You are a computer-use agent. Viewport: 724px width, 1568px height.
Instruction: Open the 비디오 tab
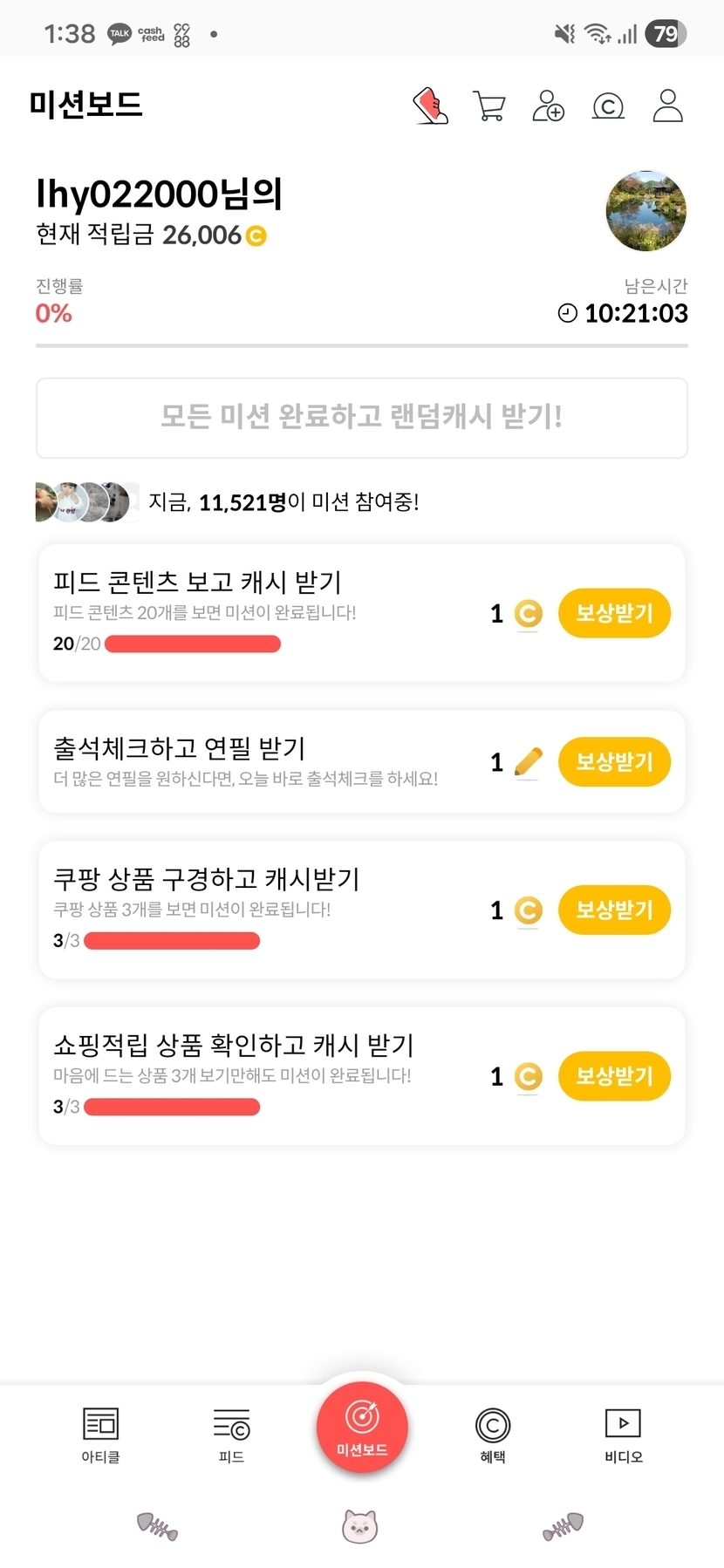pos(623,1435)
